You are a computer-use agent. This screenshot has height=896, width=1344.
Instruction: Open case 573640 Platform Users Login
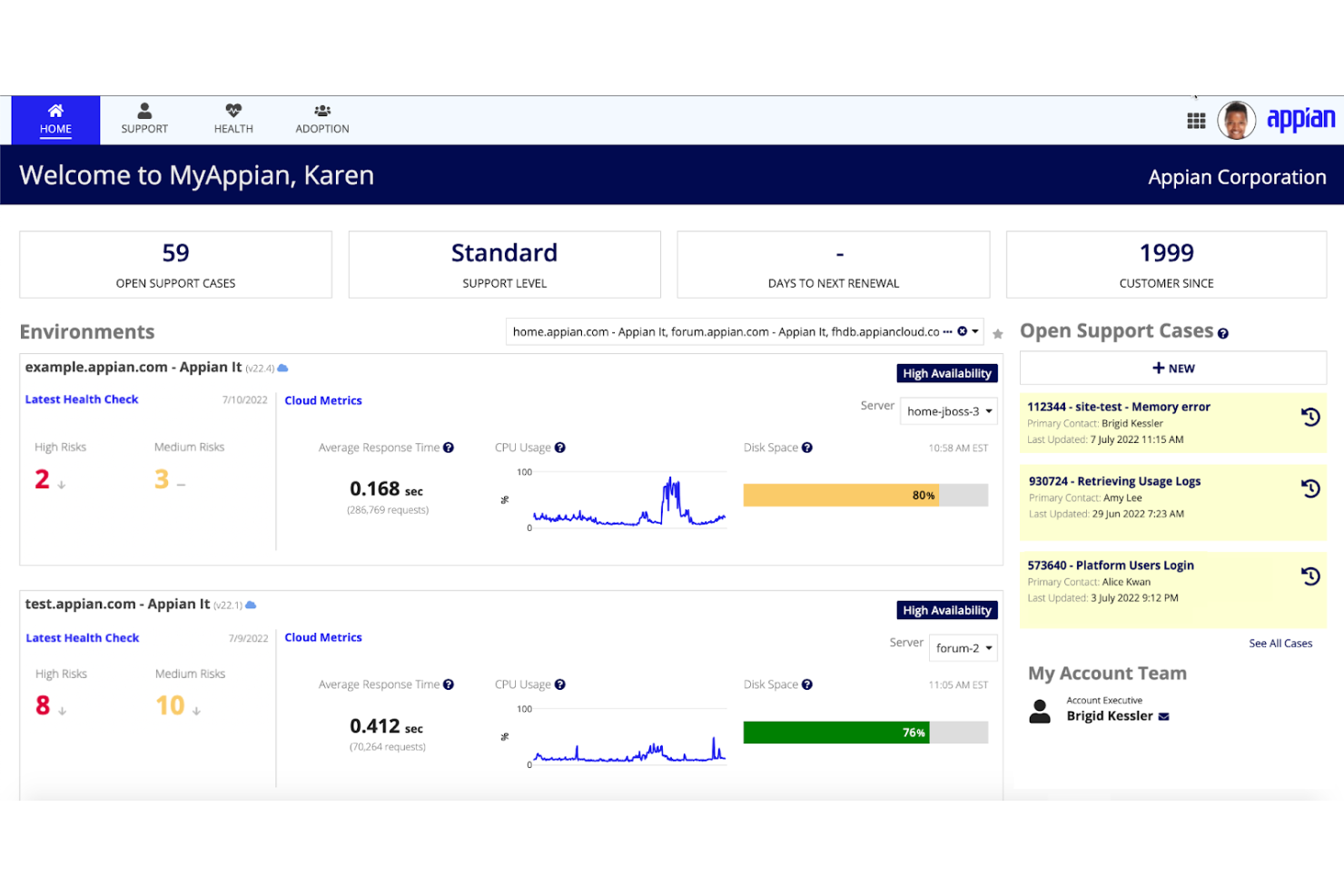click(x=1111, y=565)
